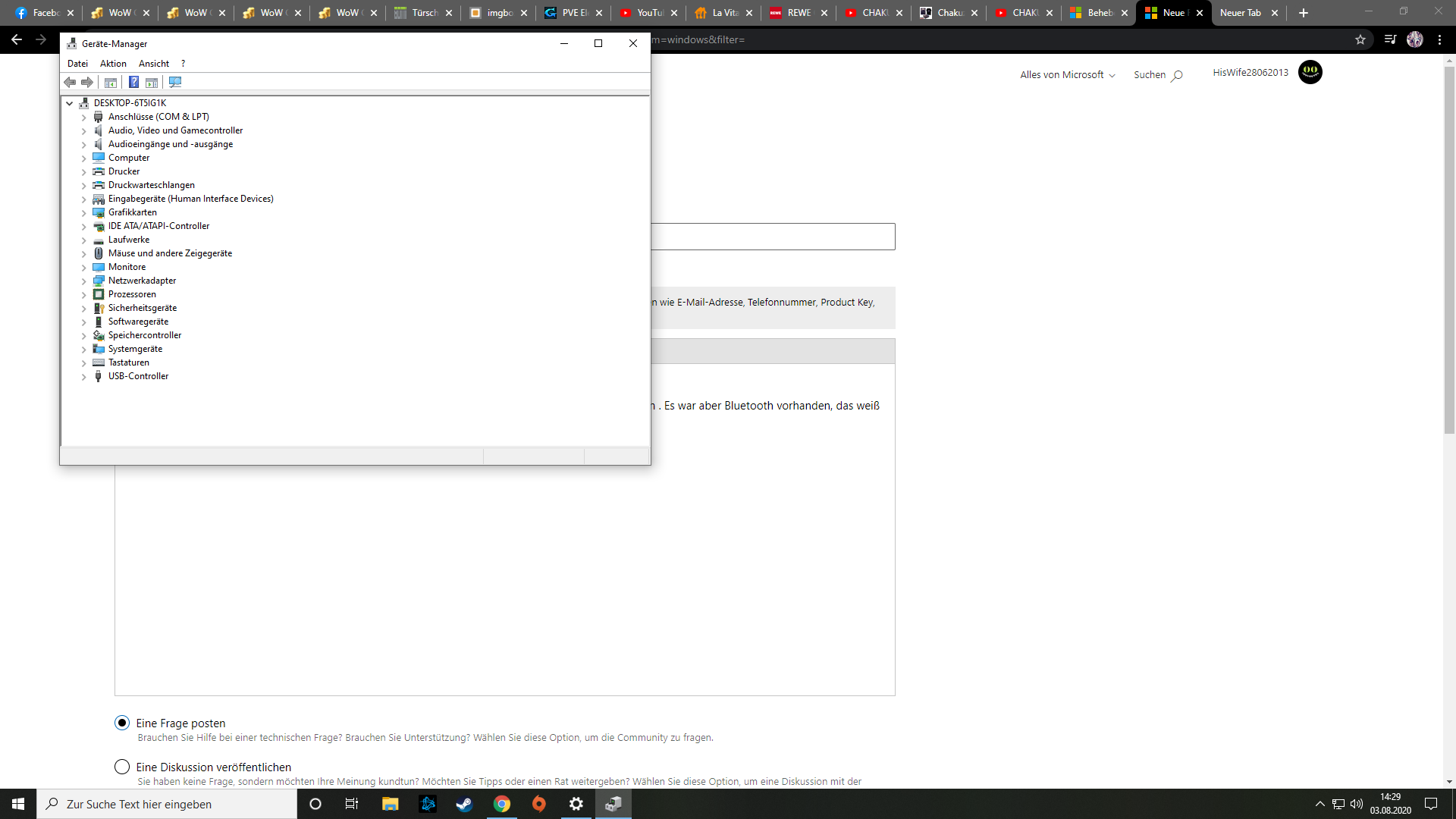Select the IDE ATA/ATAPI-Controller tree item

158,226
